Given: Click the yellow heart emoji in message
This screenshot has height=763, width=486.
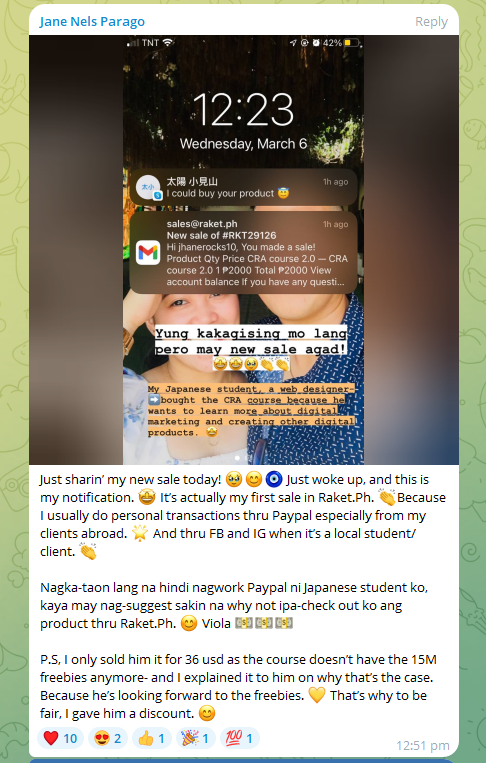Looking at the screenshot, I should click(317, 695).
